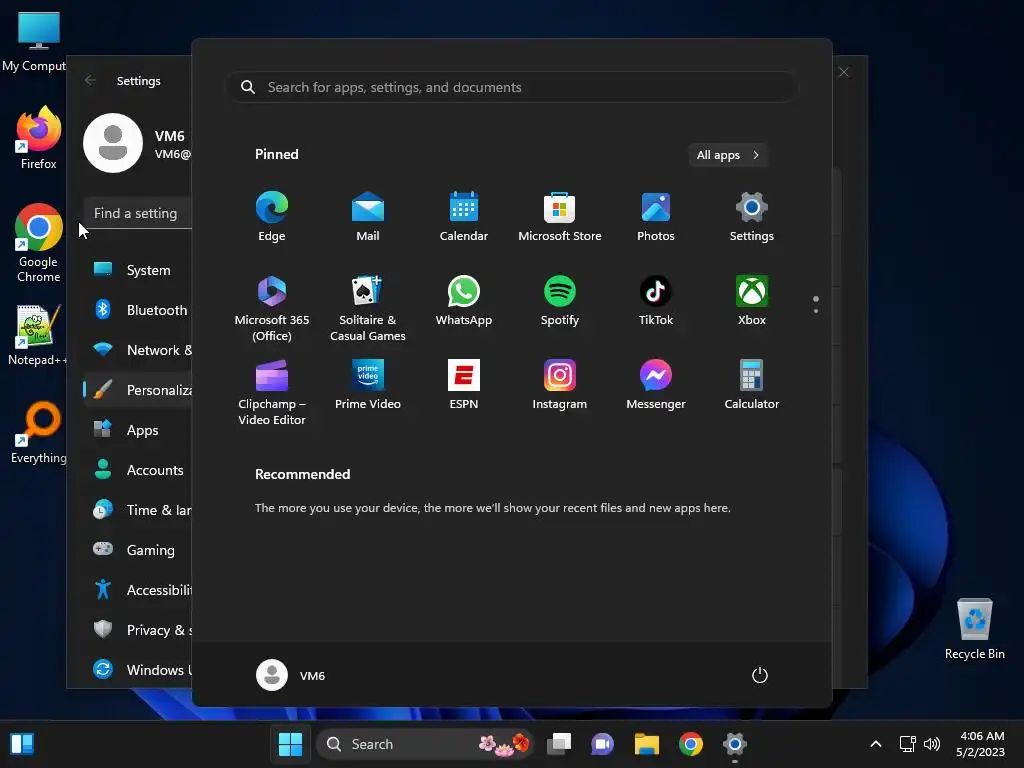Open Bluetooth section in Settings
Screen dimensions: 1024x768
137,310
